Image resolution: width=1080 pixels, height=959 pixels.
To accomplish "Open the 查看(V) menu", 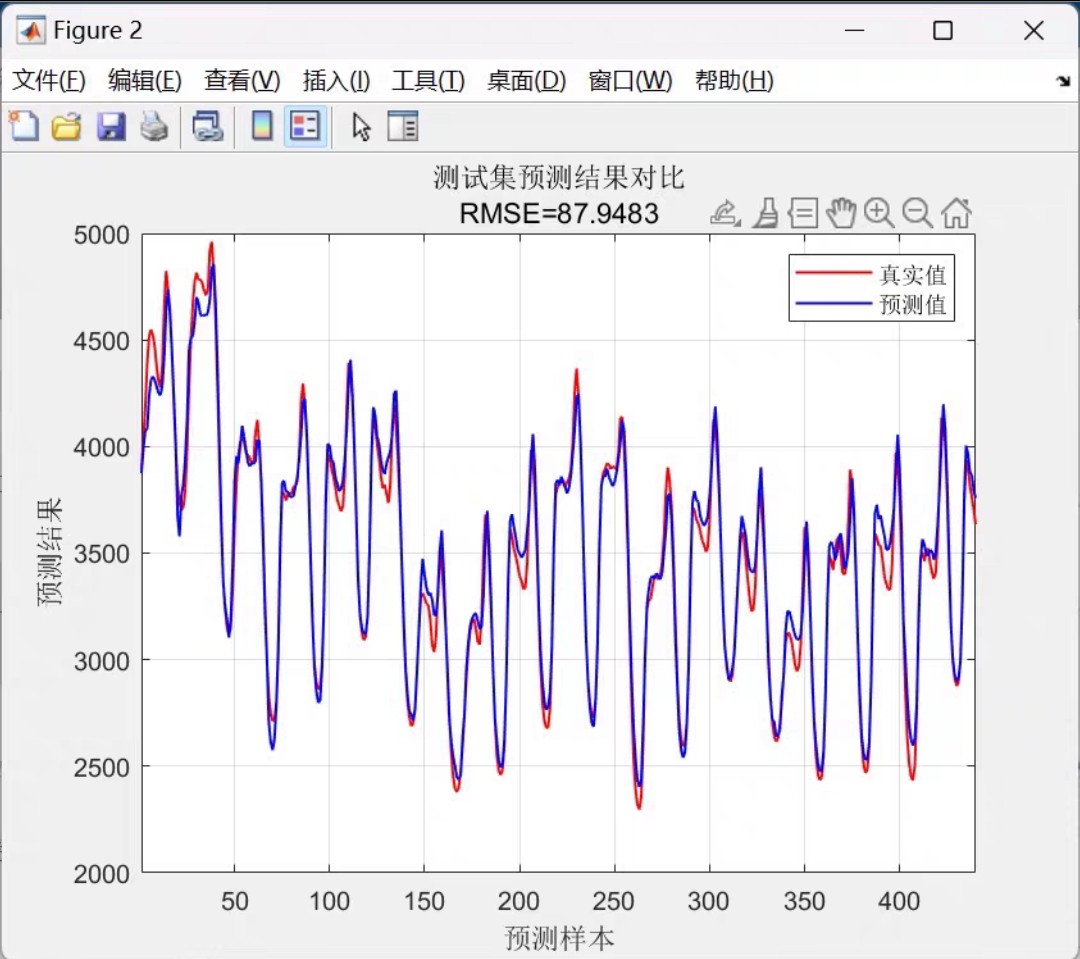I will [x=242, y=81].
